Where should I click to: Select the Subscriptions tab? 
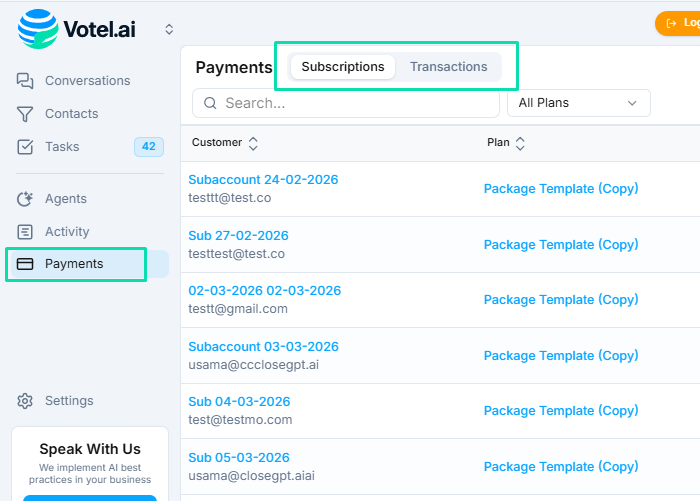[343, 67]
